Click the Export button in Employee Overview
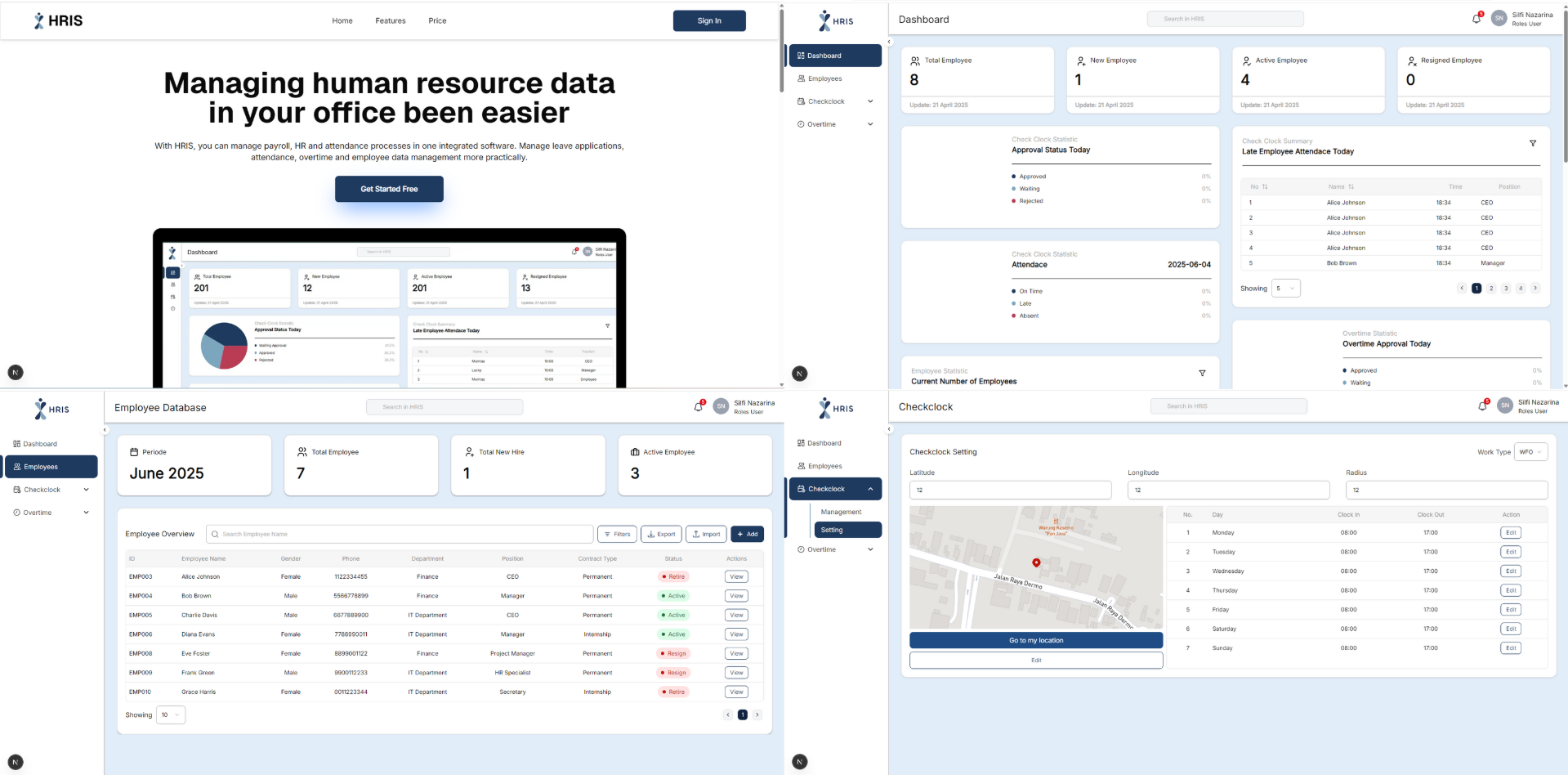The image size is (1568, 775). point(661,534)
